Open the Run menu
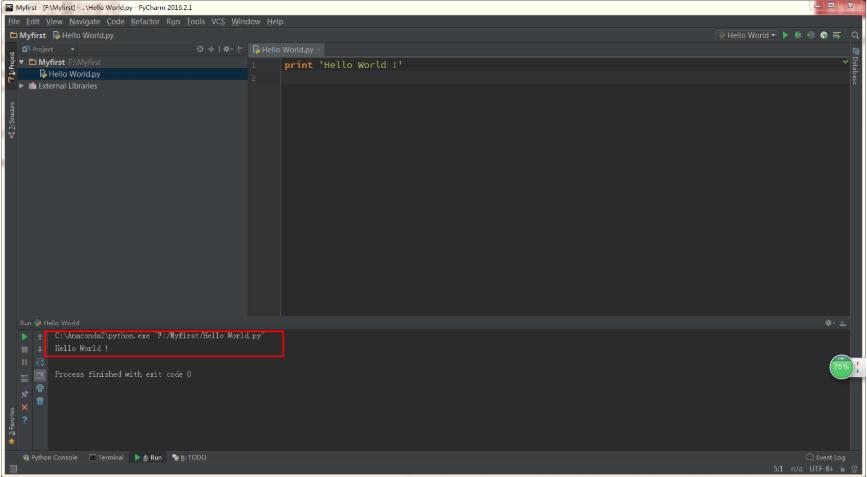 [x=173, y=21]
